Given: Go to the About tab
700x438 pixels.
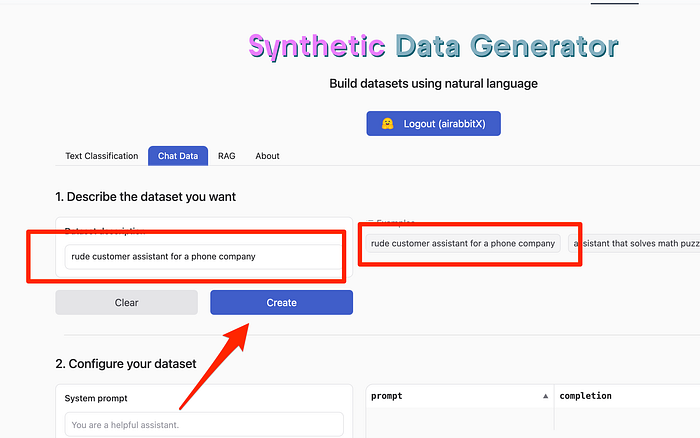Looking at the screenshot, I should (x=267, y=156).
